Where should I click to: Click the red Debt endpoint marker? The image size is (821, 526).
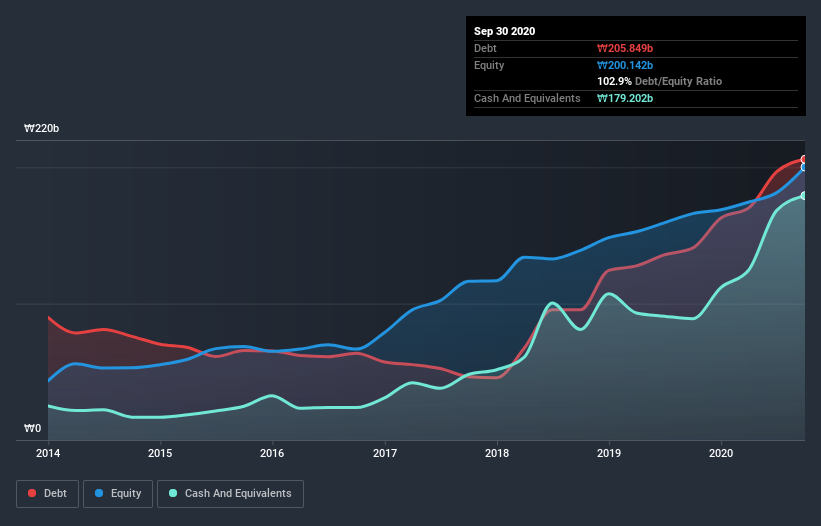[804, 159]
